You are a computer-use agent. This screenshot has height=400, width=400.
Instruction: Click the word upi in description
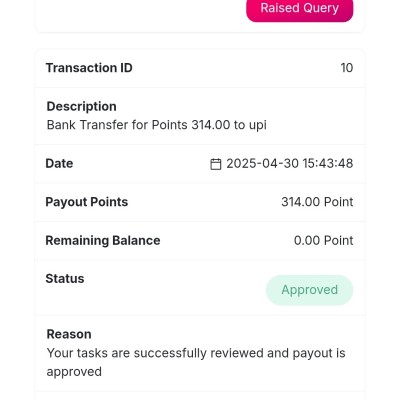[257, 125]
